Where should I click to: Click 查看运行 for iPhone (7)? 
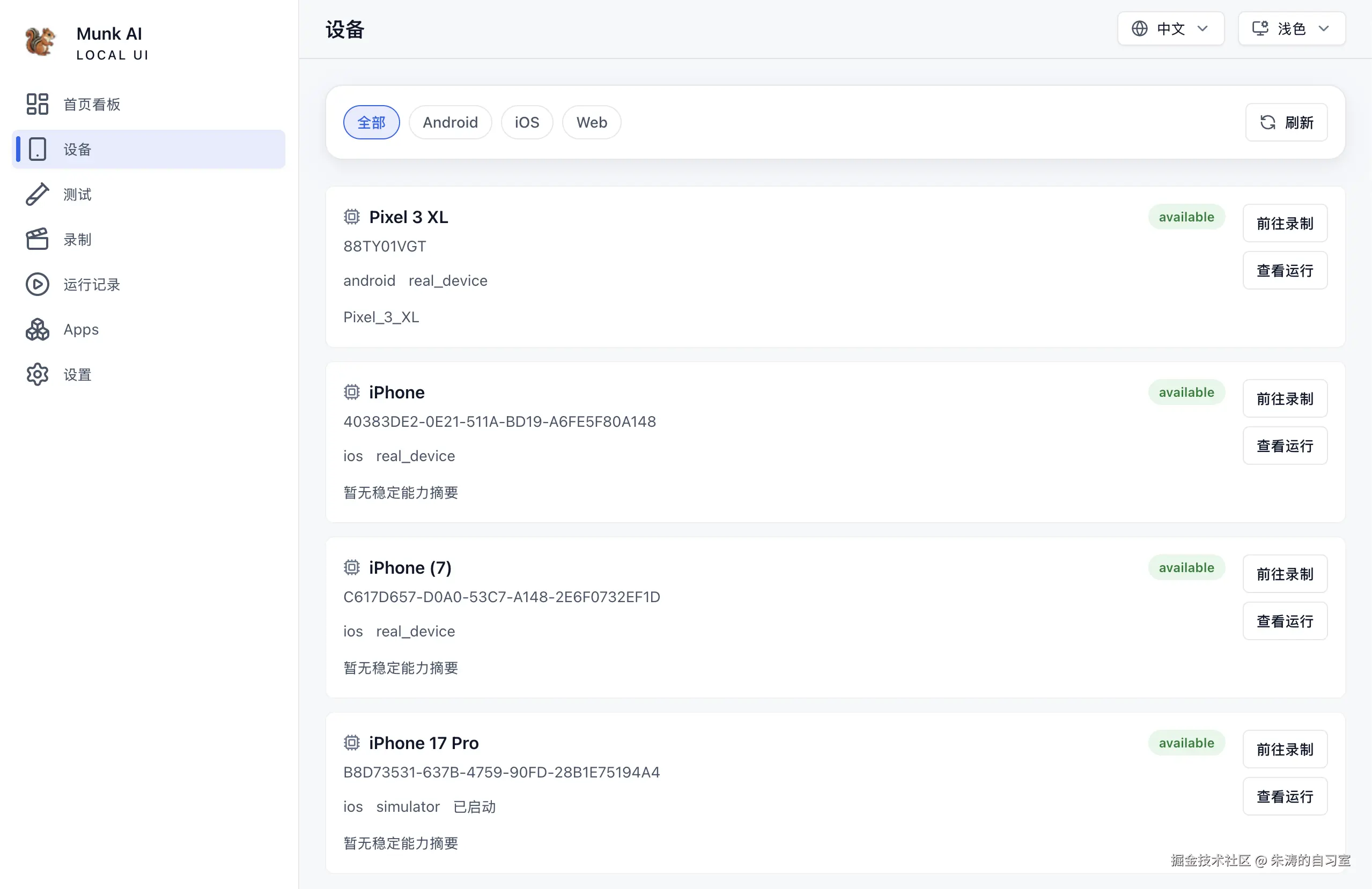(x=1285, y=621)
